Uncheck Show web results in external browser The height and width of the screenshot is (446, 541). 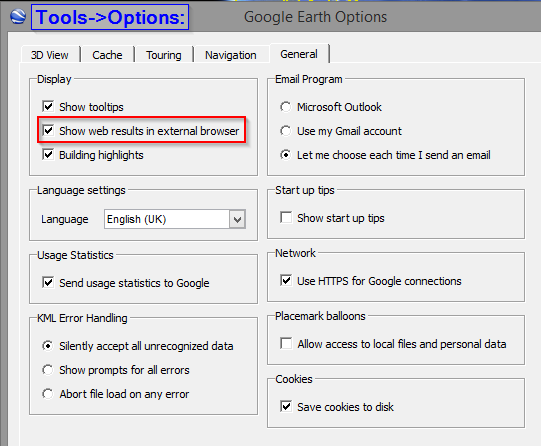(48, 131)
